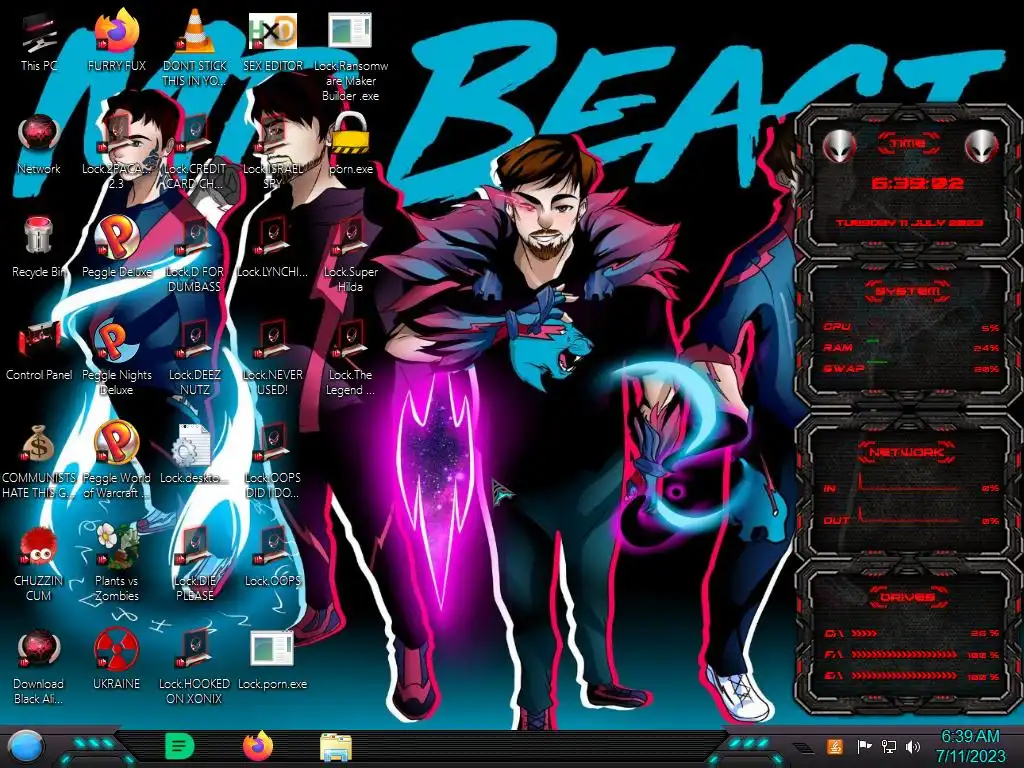Screen dimensions: 1024x768
Task: Select the Peggle Nights Deluxe shortcut
Action: 117,342
